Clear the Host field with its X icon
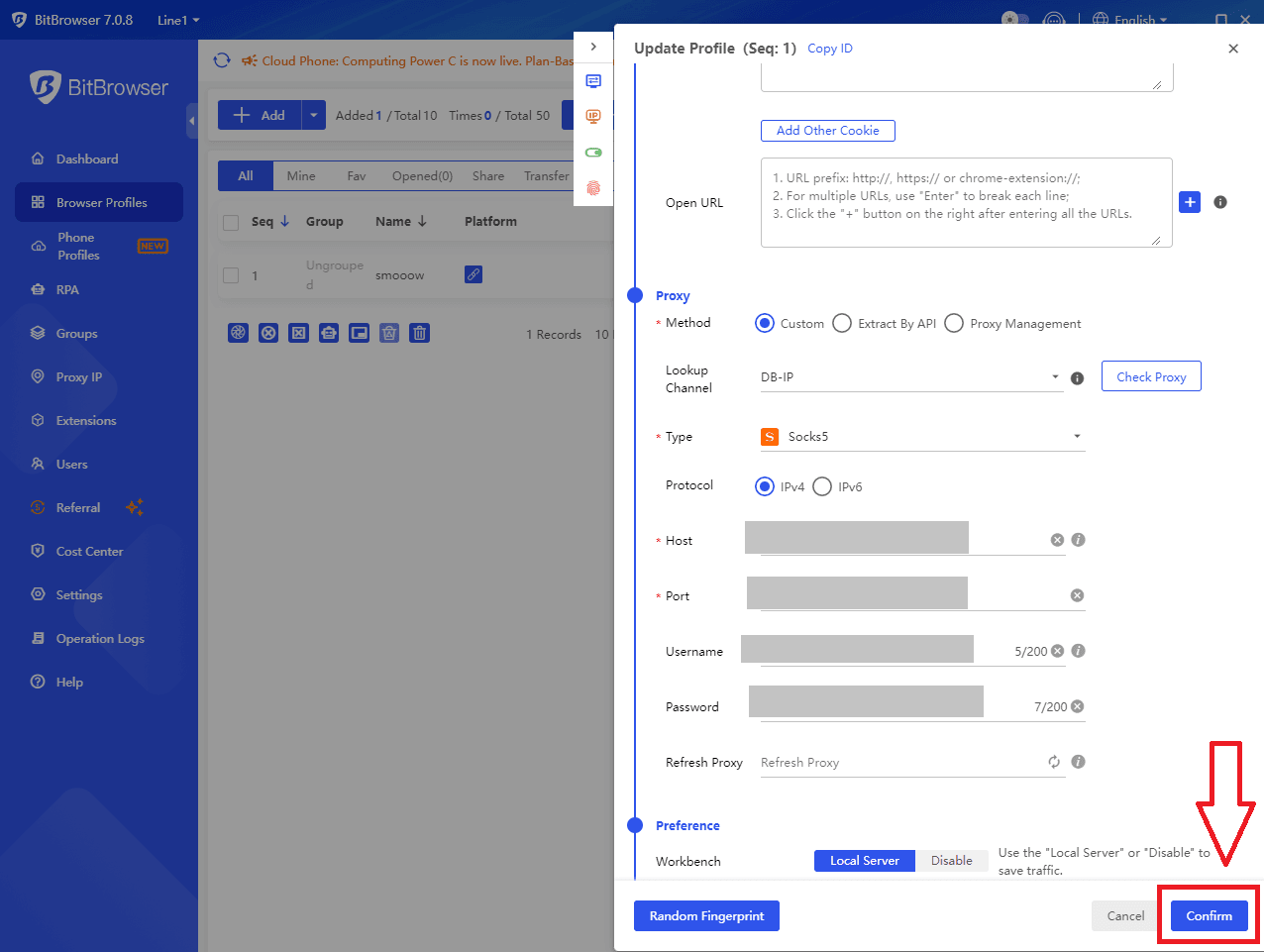1264x952 pixels. (1057, 540)
